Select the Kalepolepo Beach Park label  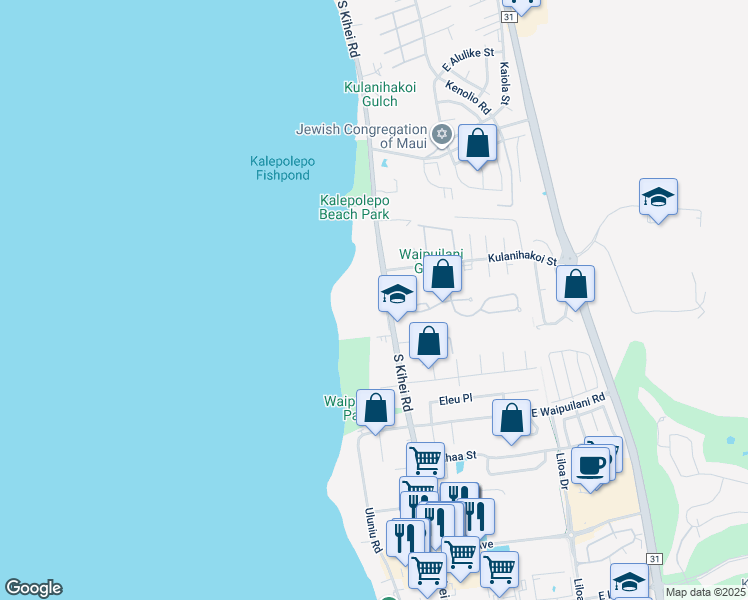354,207
